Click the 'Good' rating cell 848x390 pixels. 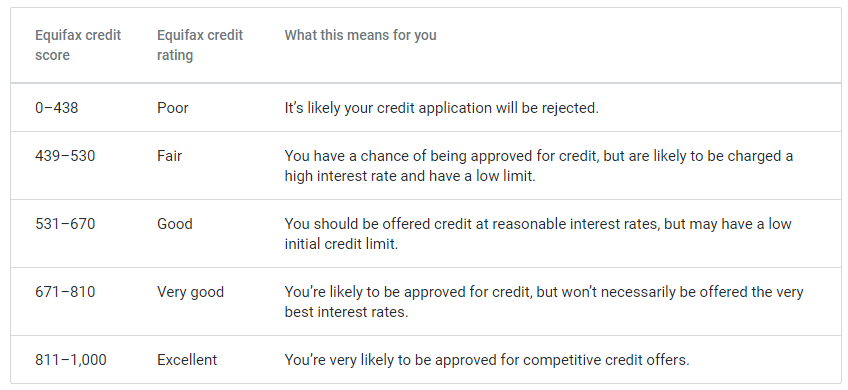click(x=175, y=223)
